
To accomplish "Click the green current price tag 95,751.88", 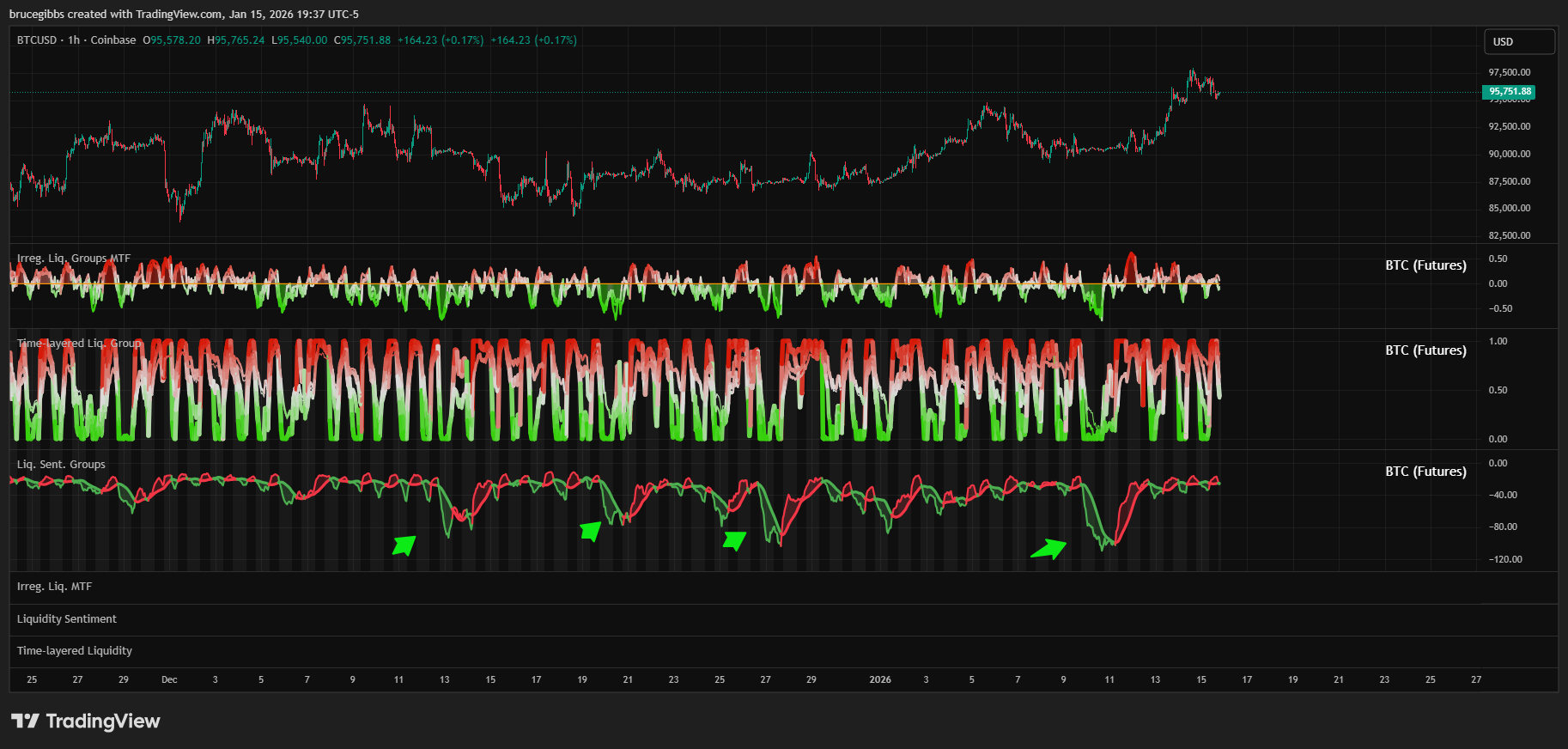I will tap(1509, 92).
